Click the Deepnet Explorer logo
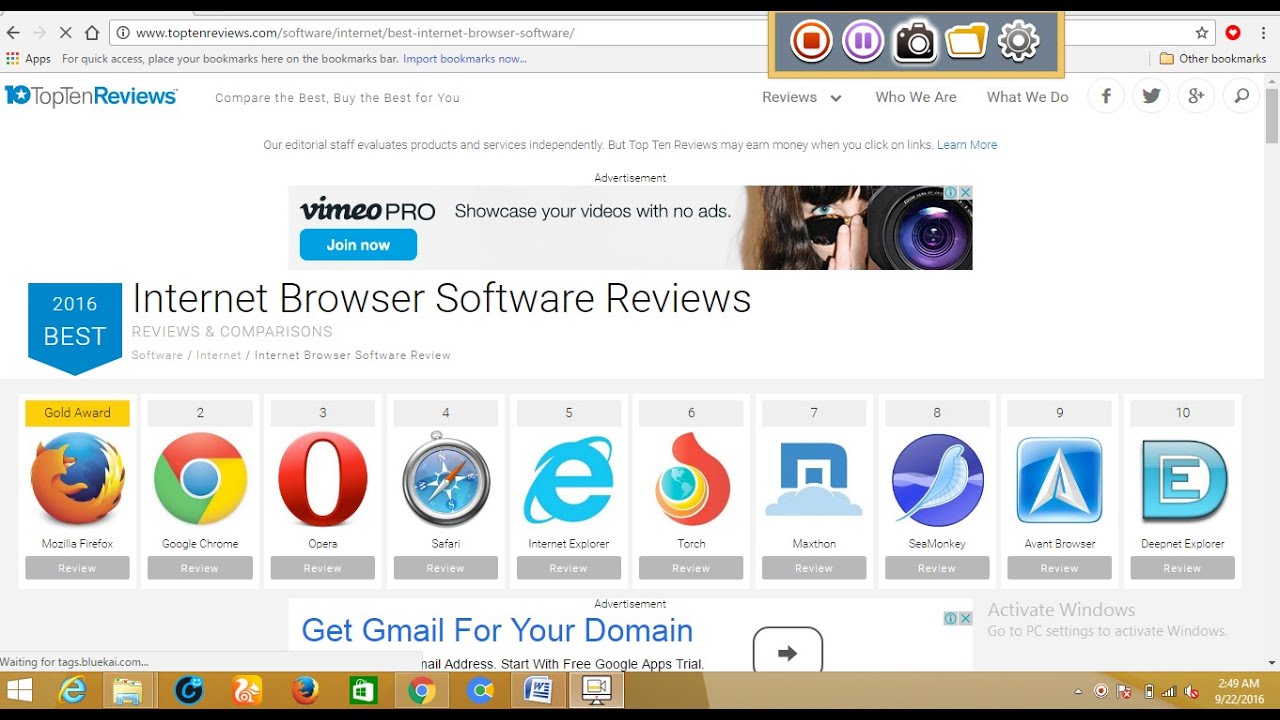This screenshot has height=720, width=1280. point(1183,479)
